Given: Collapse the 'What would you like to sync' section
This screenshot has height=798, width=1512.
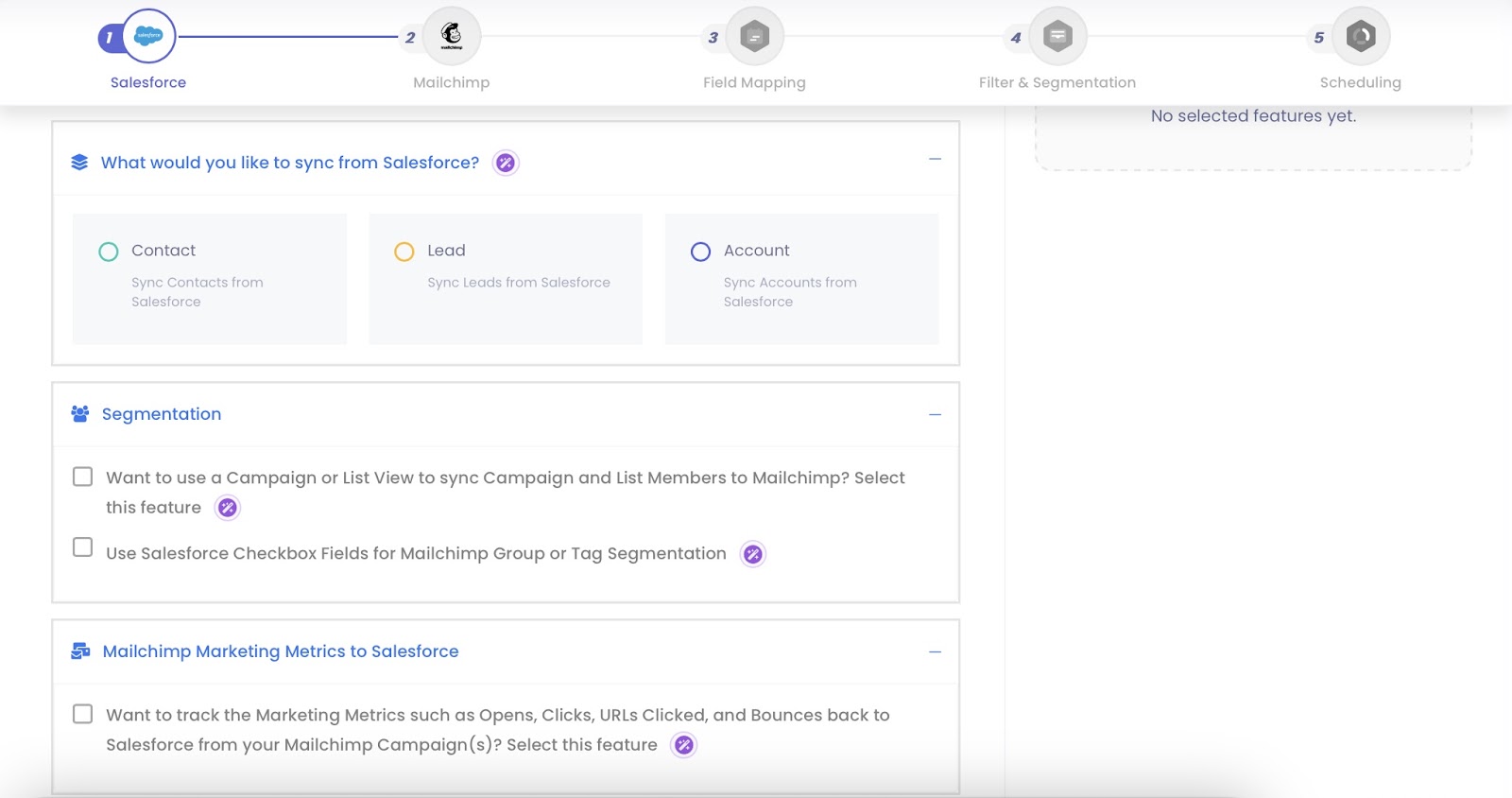Looking at the screenshot, I should [935, 160].
